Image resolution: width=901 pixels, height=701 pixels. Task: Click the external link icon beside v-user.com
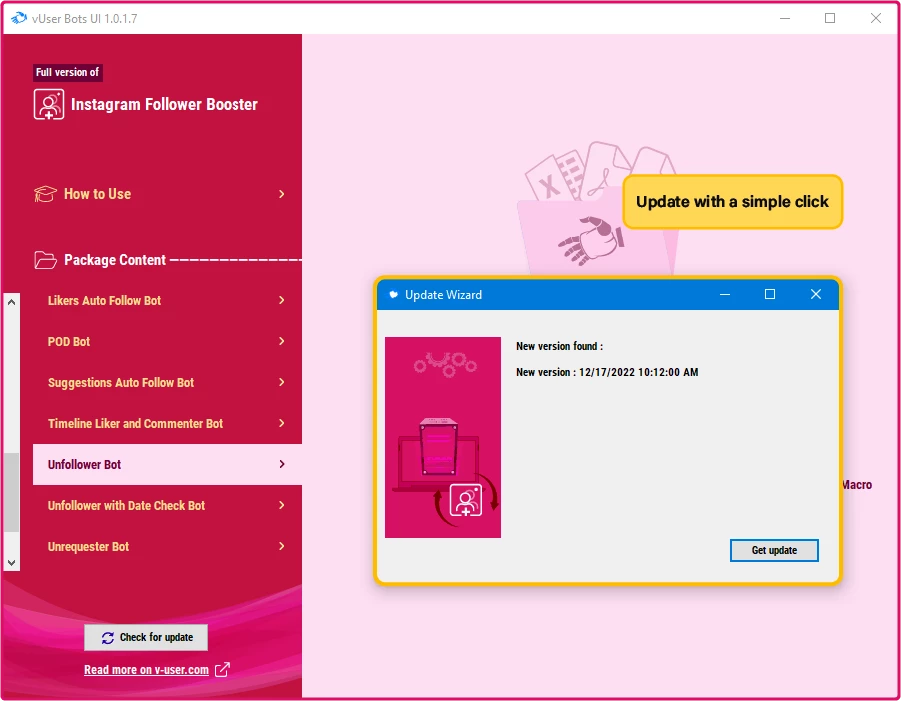222,670
